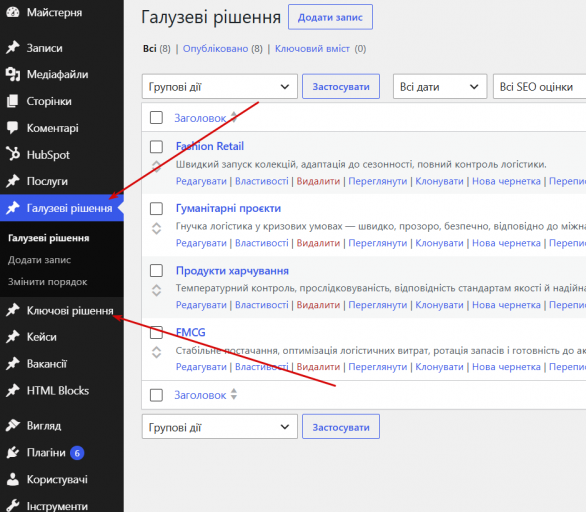Sort by top Заголовок column header
The image size is (586, 512).
[200, 118]
